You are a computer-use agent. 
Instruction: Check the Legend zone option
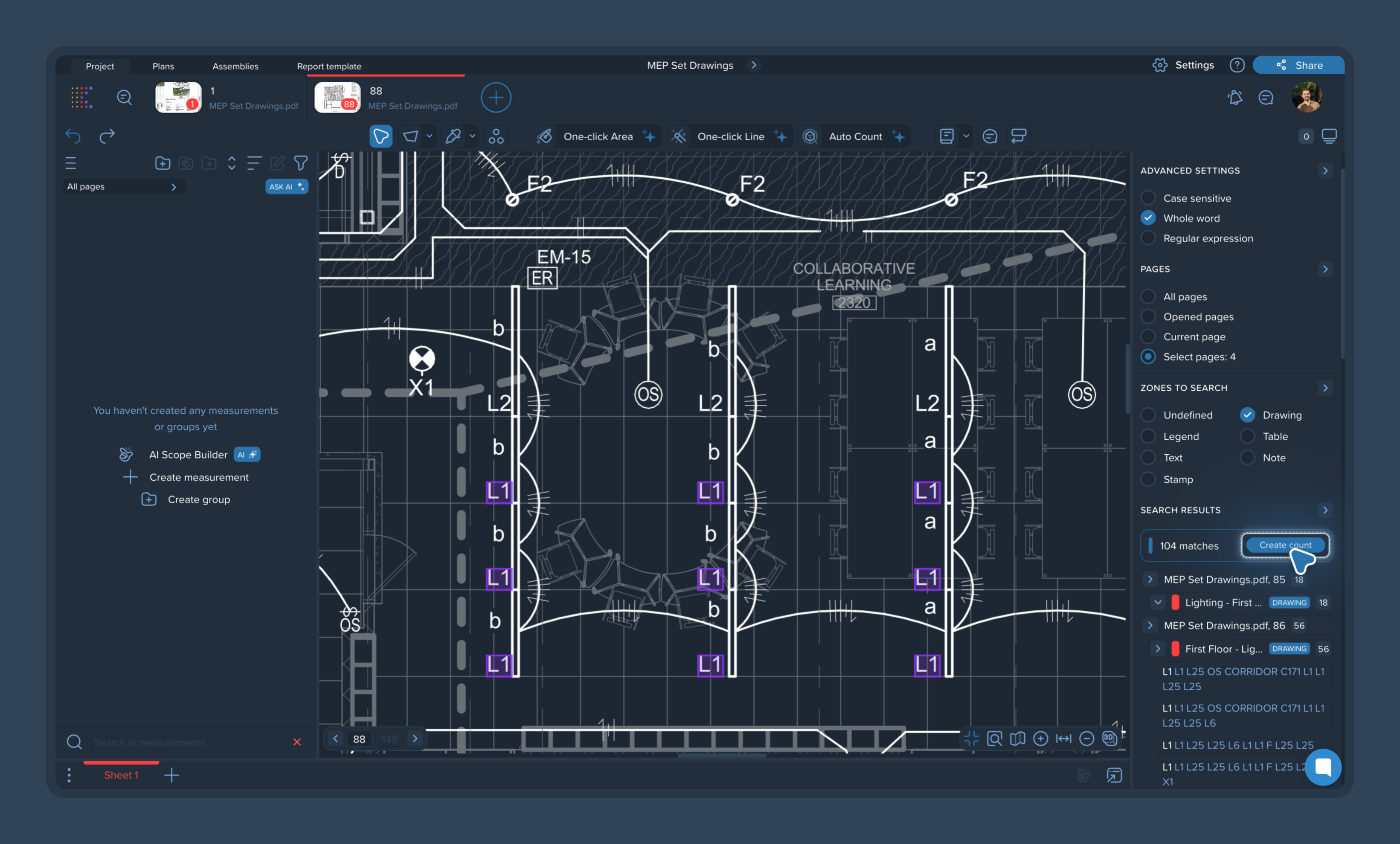click(x=1148, y=436)
